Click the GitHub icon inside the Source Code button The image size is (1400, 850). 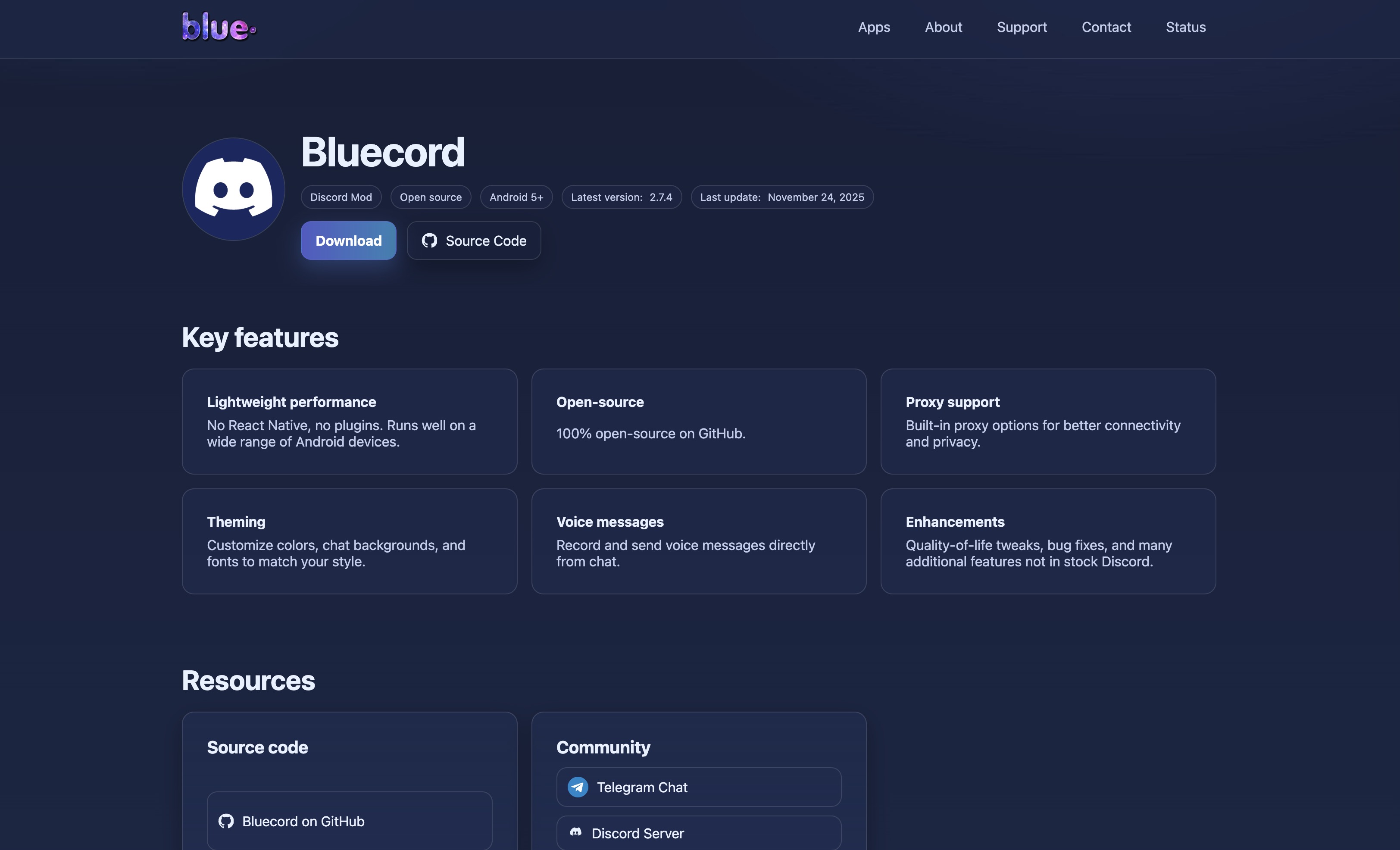pos(430,241)
